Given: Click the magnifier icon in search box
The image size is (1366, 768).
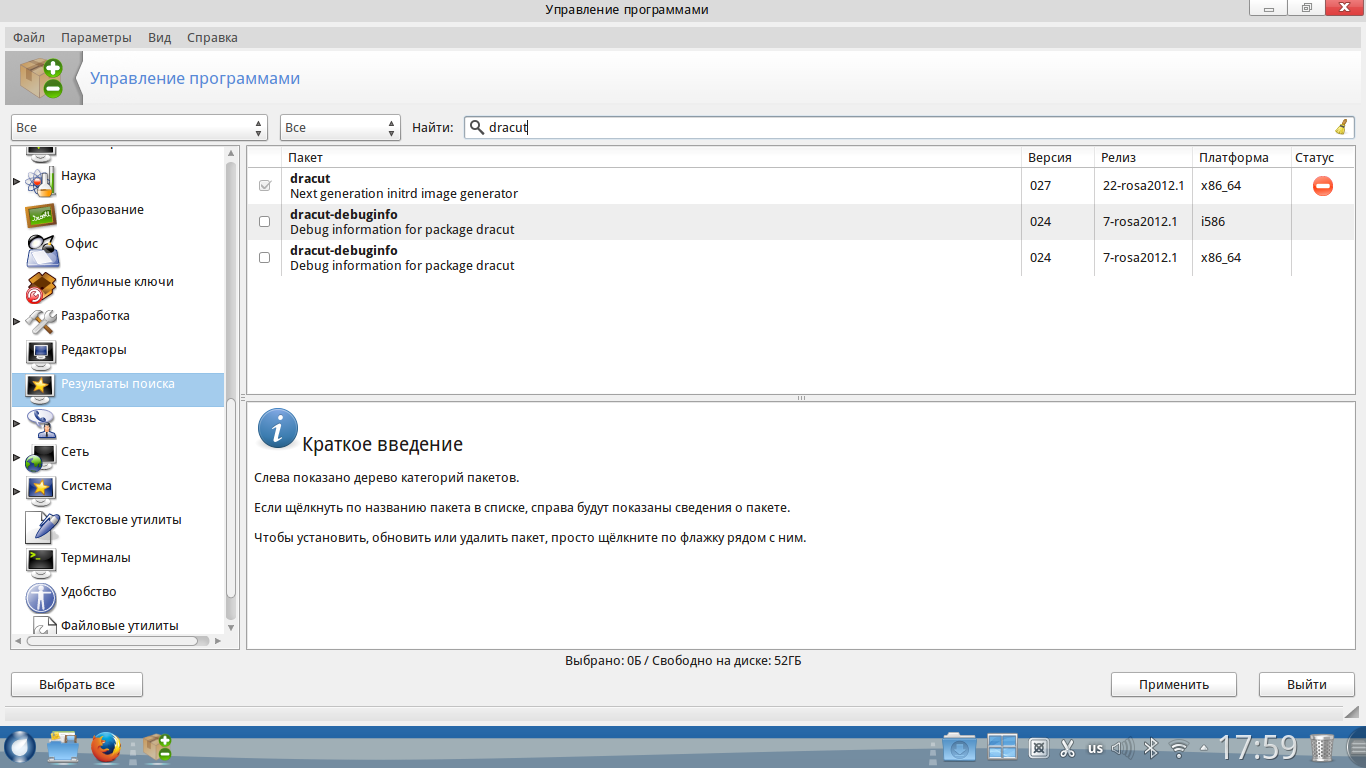Looking at the screenshot, I should click(x=477, y=127).
